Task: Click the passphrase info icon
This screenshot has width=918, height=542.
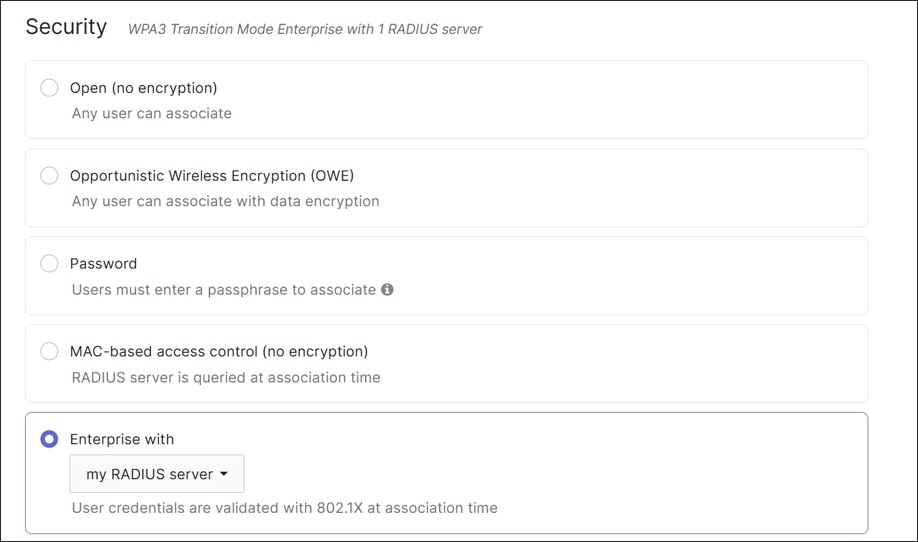Action: click(x=387, y=290)
